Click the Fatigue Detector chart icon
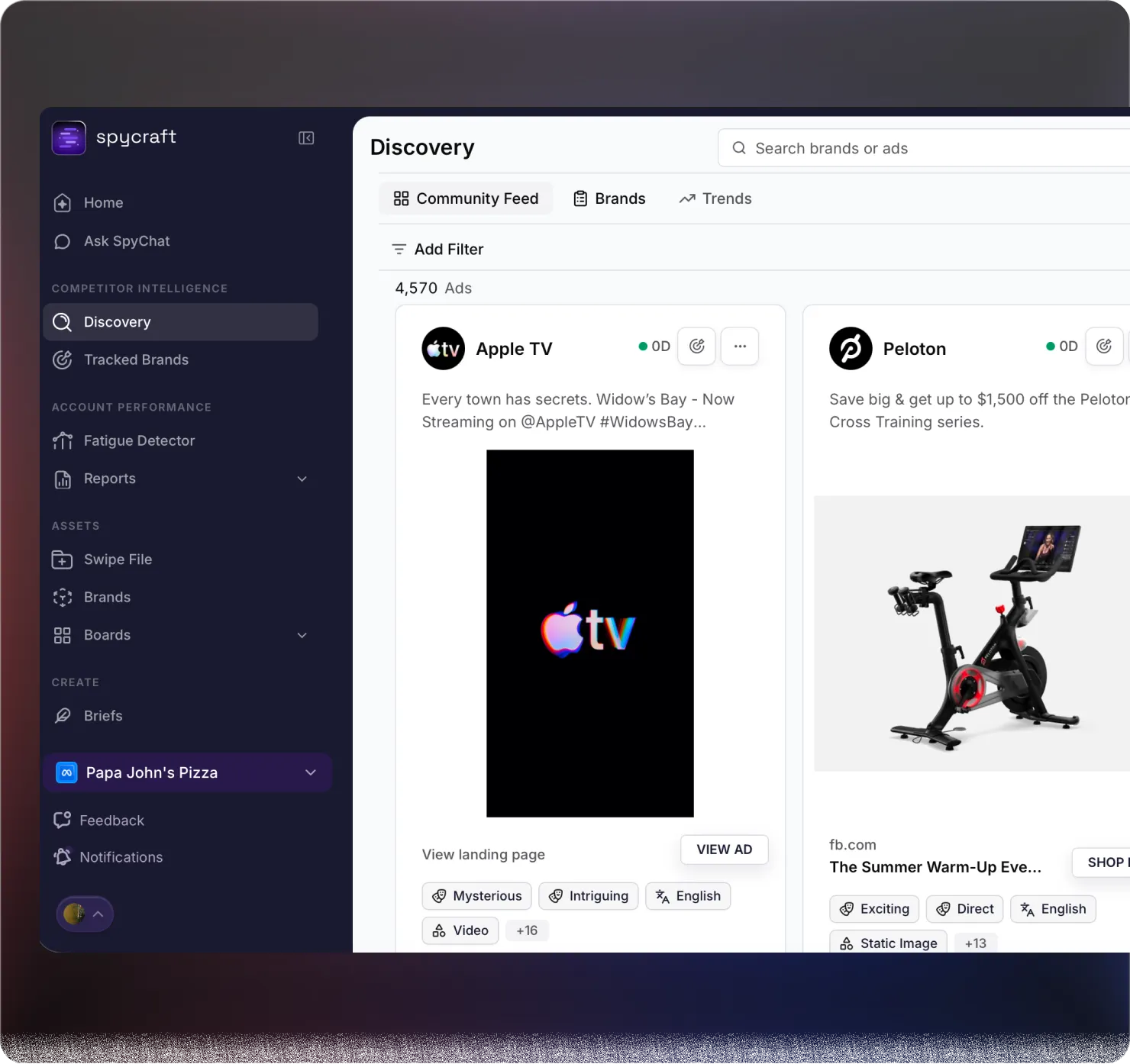 point(63,441)
